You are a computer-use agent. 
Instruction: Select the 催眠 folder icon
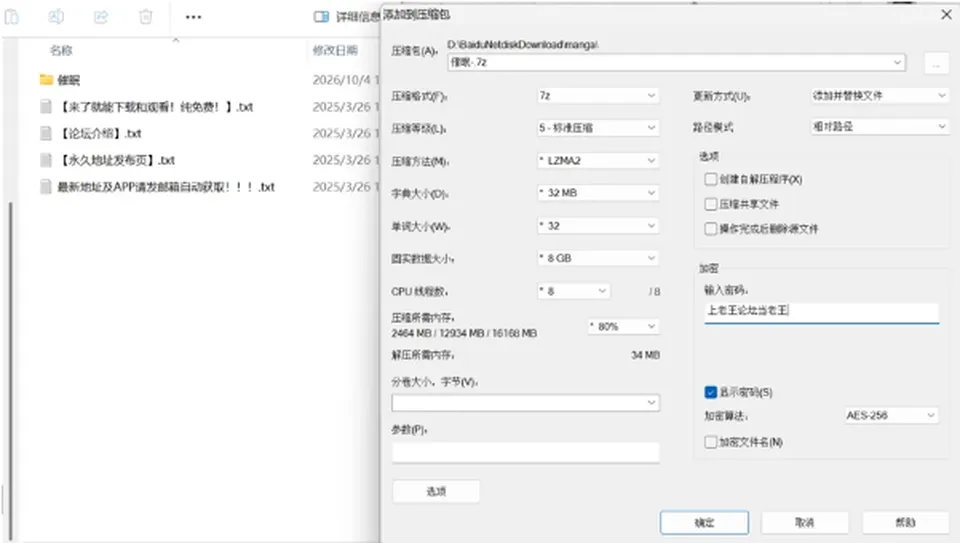(46, 80)
